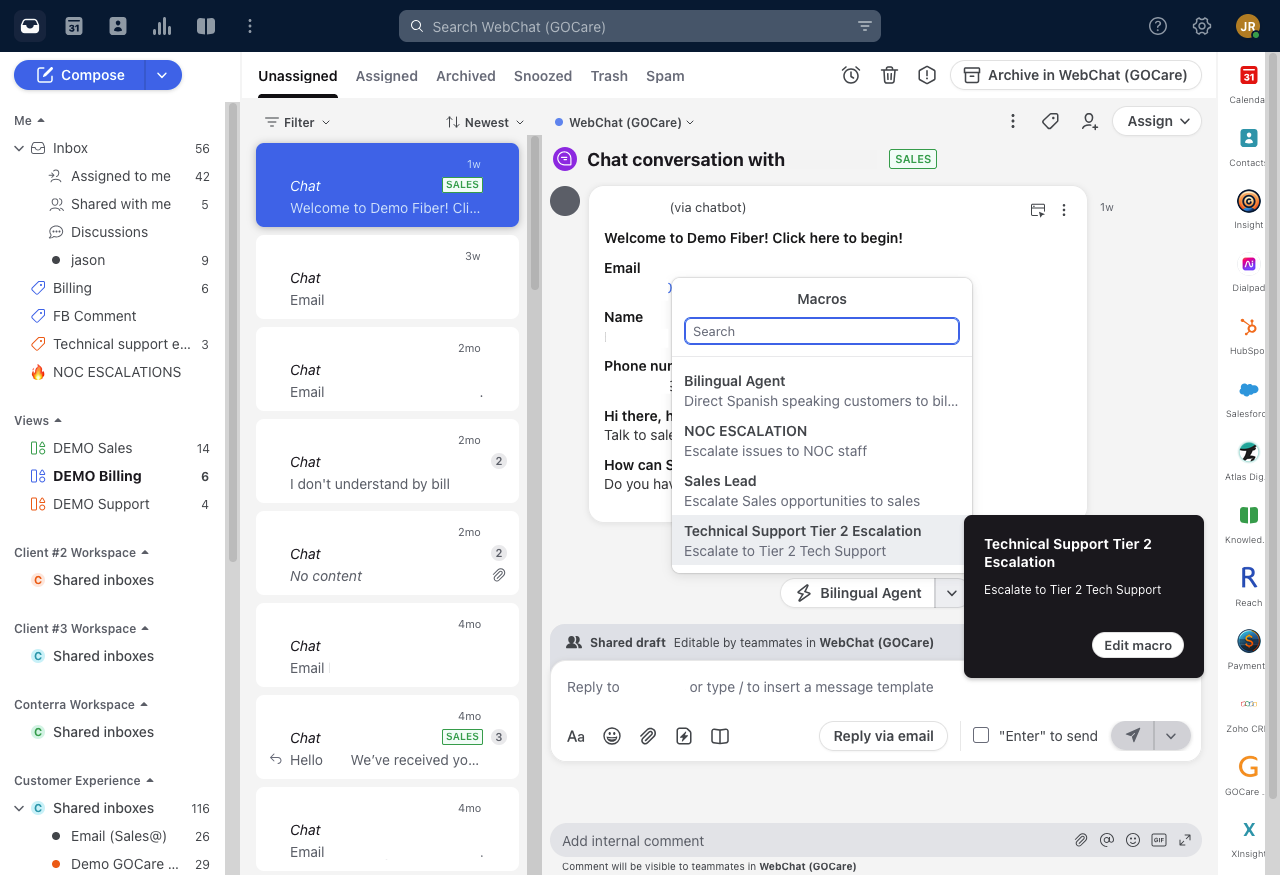Collapse the Inbox tree in sidebar
Image resolution: width=1280 pixels, height=875 pixels.
point(19,148)
